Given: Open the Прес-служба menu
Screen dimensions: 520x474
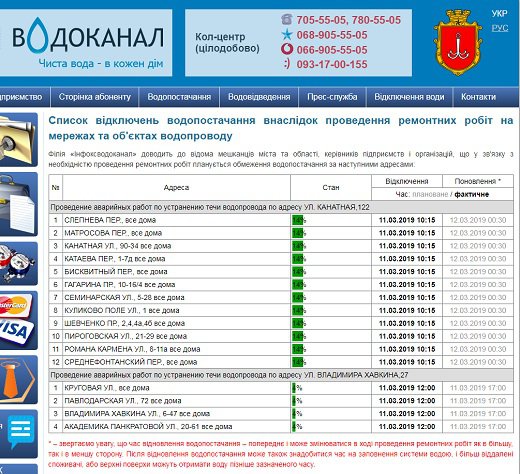Looking at the screenshot, I should coord(332,97).
